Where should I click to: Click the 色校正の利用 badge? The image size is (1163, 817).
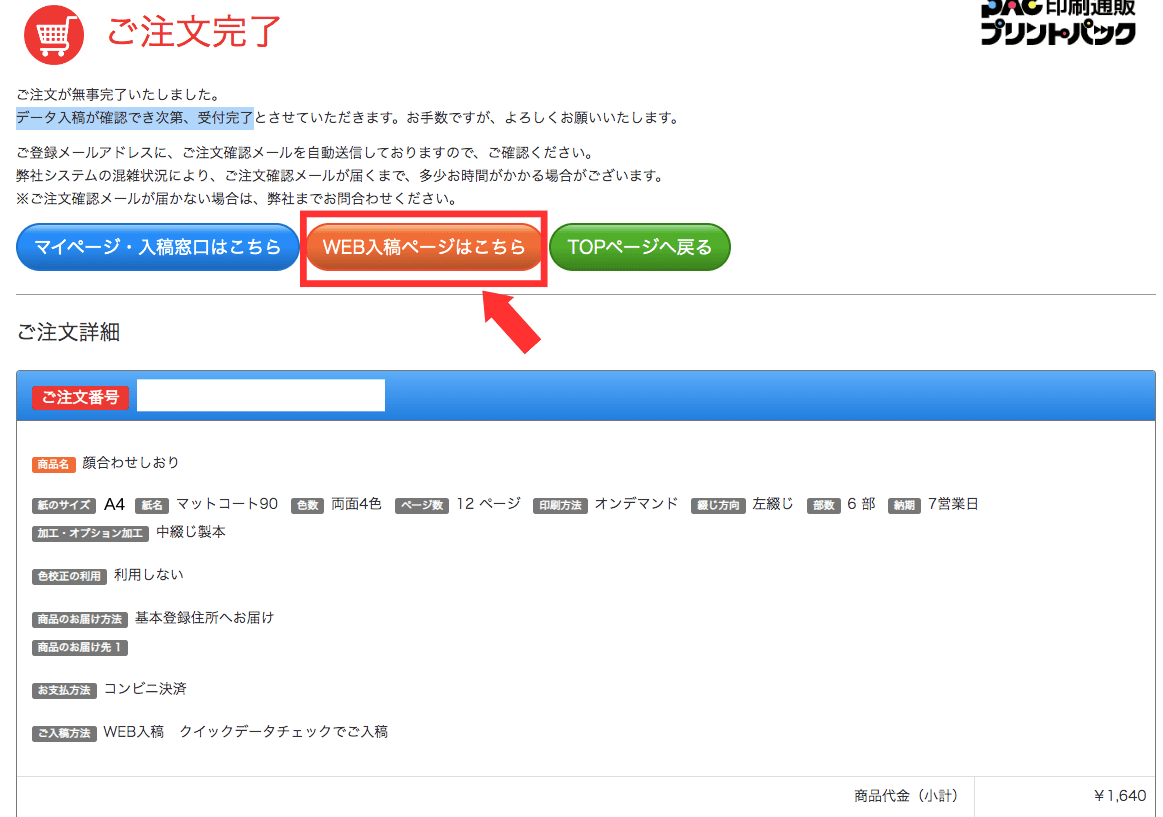[69, 577]
